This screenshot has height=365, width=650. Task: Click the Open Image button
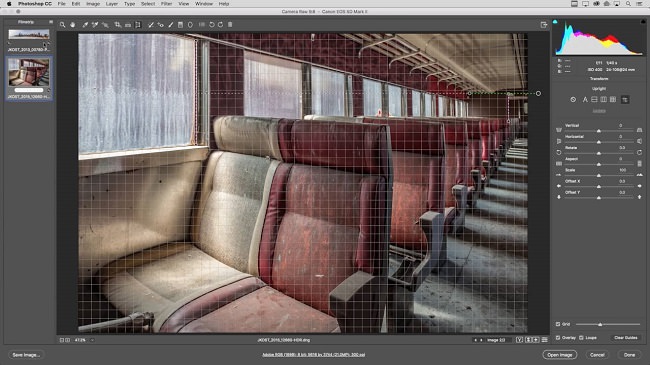tap(560, 355)
